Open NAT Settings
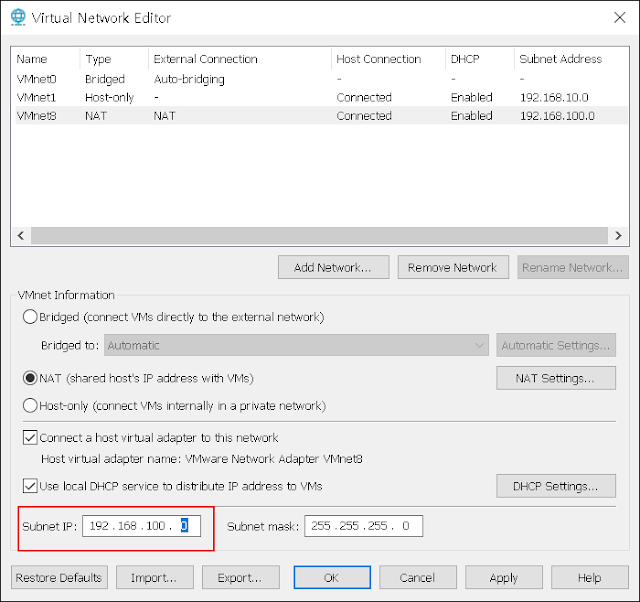 tap(556, 378)
